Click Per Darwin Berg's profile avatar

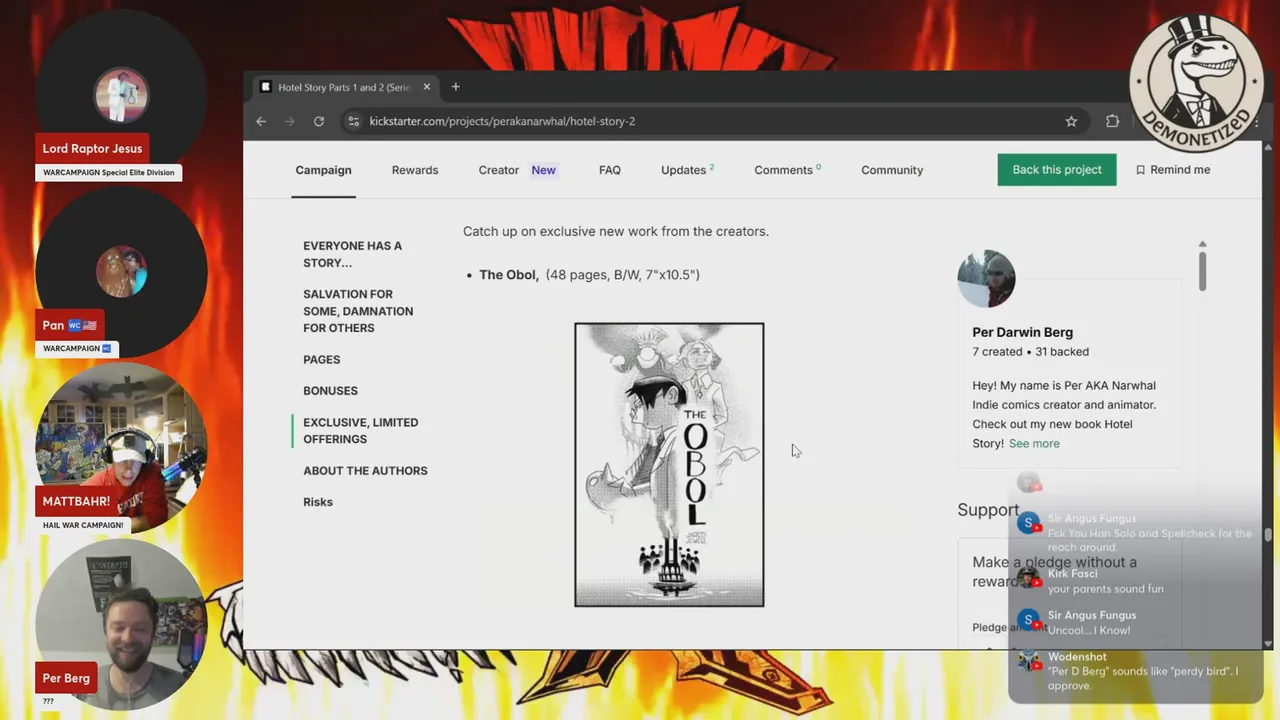tap(986, 278)
